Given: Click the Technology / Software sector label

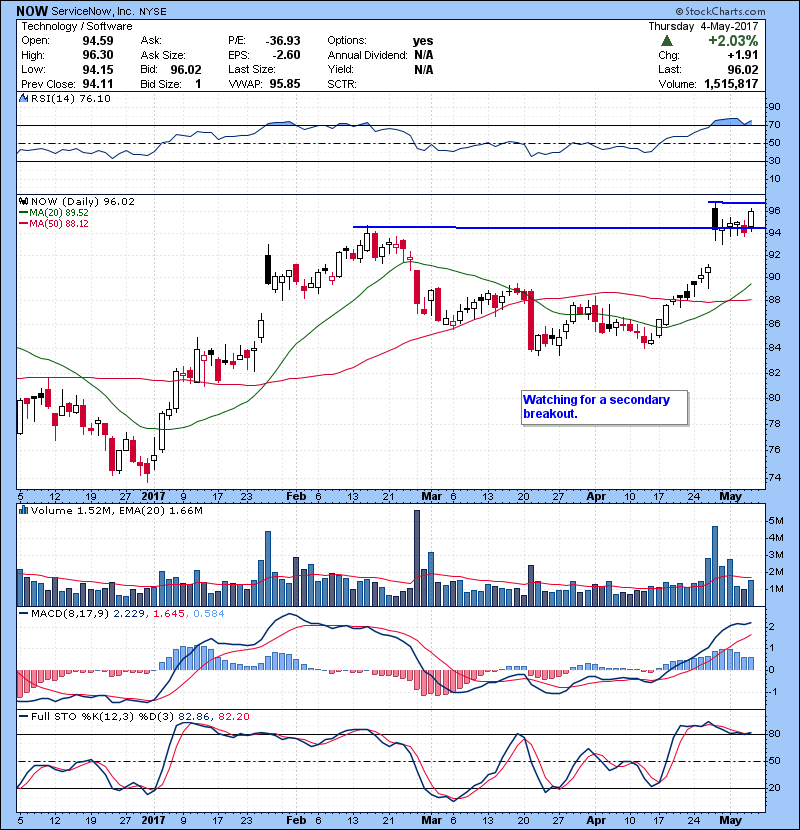Looking at the screenshot, I should click(x=77, y=26).
